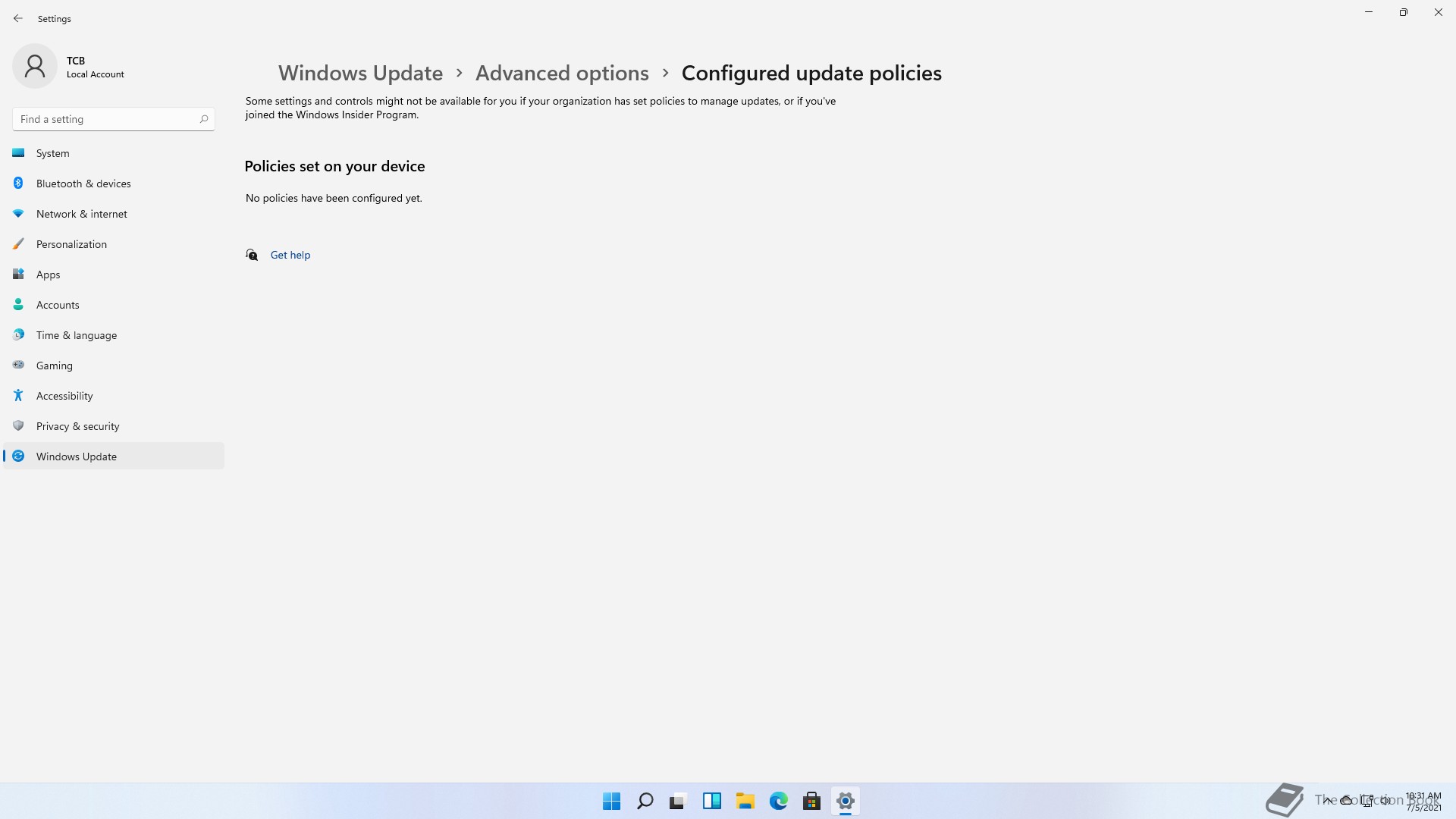This screenshot has height=819, width=1456.
Task: Focus the Find a setting search box
Action: 114,119
